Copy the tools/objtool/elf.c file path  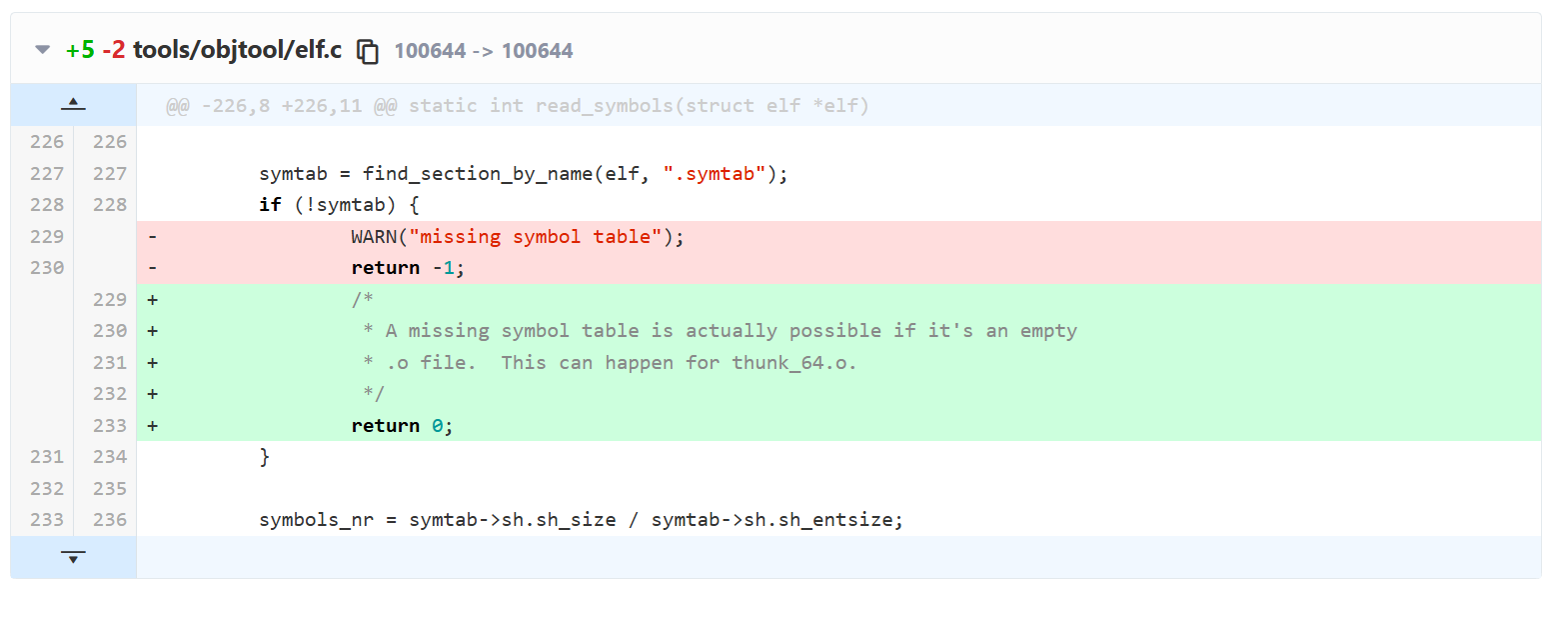[368, 51]
